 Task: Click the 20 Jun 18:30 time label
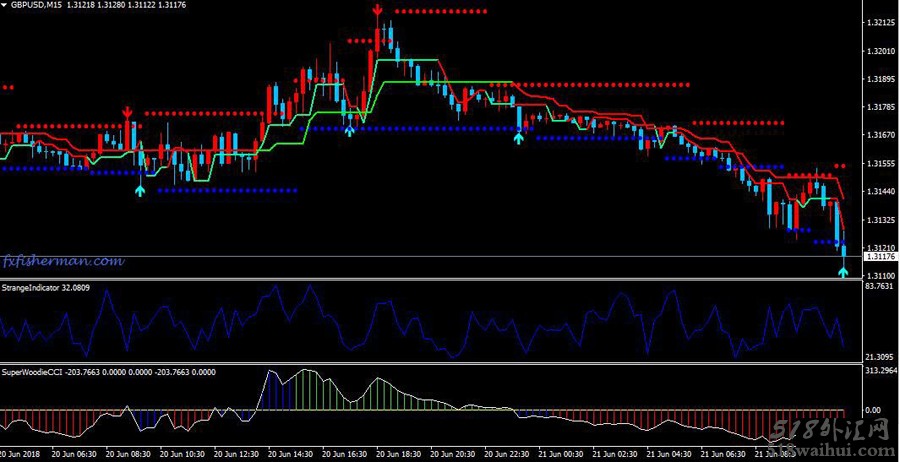coord(398,453)
